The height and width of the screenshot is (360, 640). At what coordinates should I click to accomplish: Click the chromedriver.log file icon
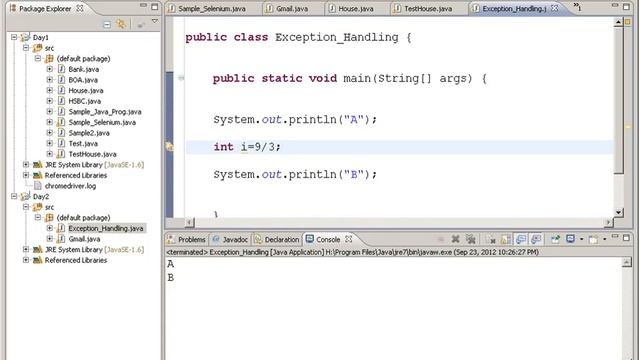tap(38, 186)
